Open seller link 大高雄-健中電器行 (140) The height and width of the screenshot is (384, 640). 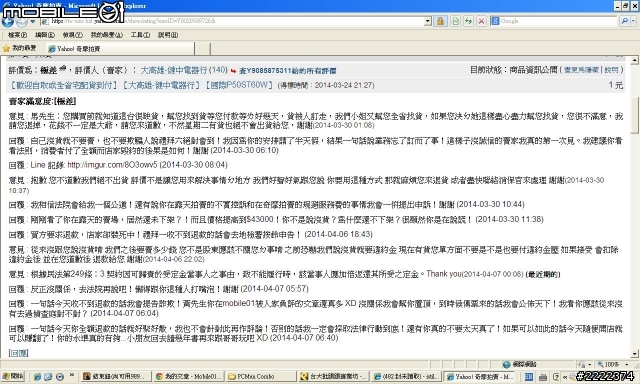[184, 70]
